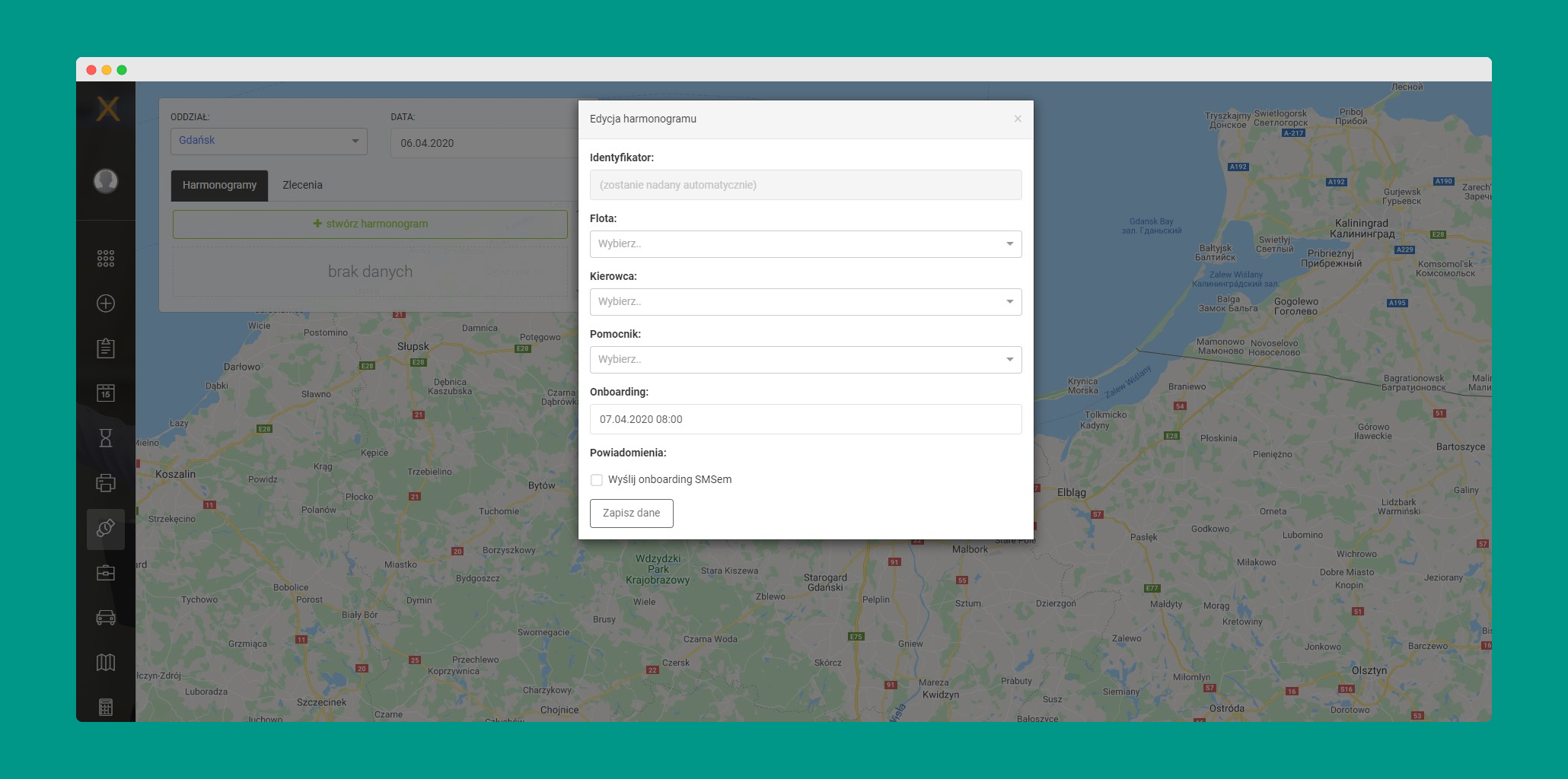Close the Edycja harmonogramu dialog
1568x779 pixels.
[1018, 119]
